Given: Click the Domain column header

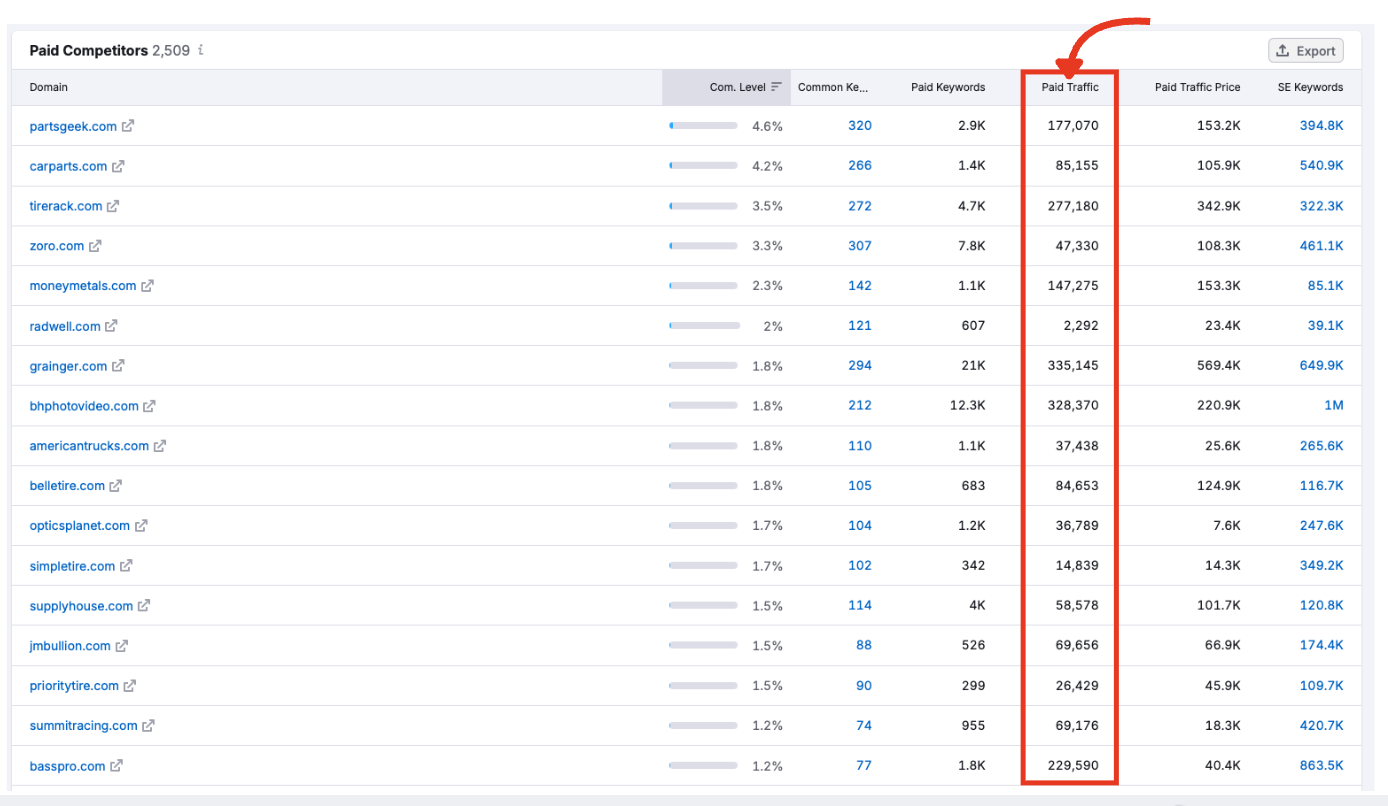Looking at the screenshot, I should (x=48, y=87).
